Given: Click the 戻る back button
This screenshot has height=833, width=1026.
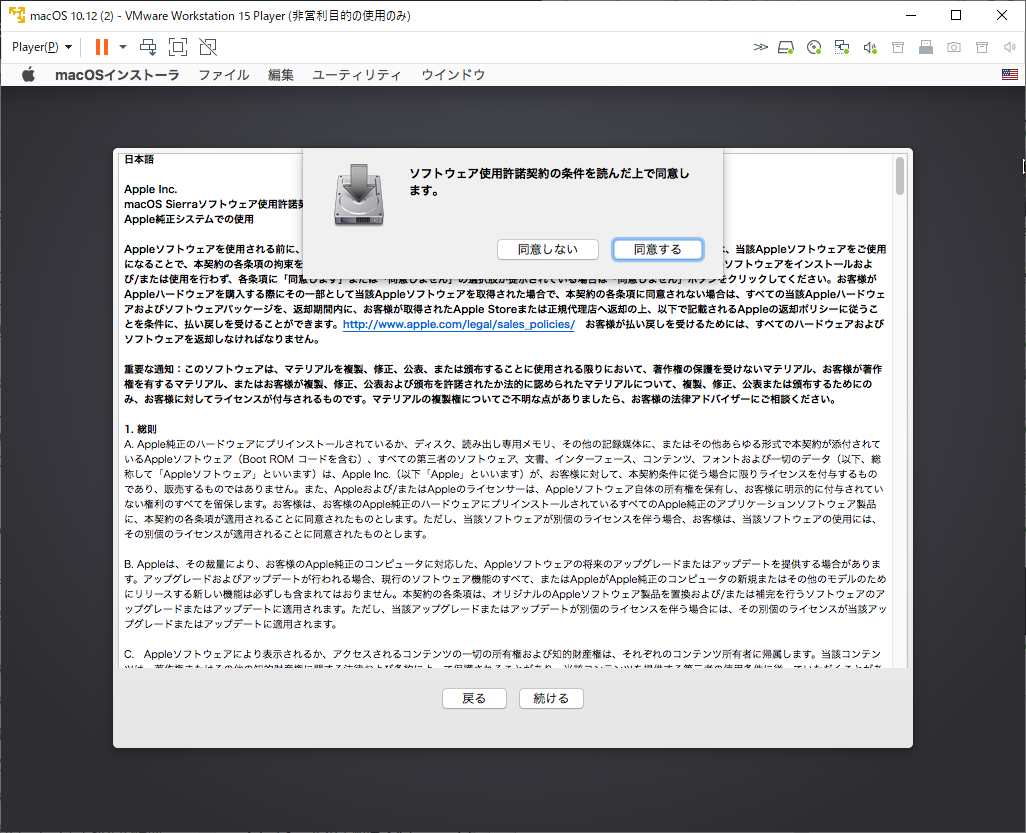Looking at the screenshot, I should pos(474,699).
